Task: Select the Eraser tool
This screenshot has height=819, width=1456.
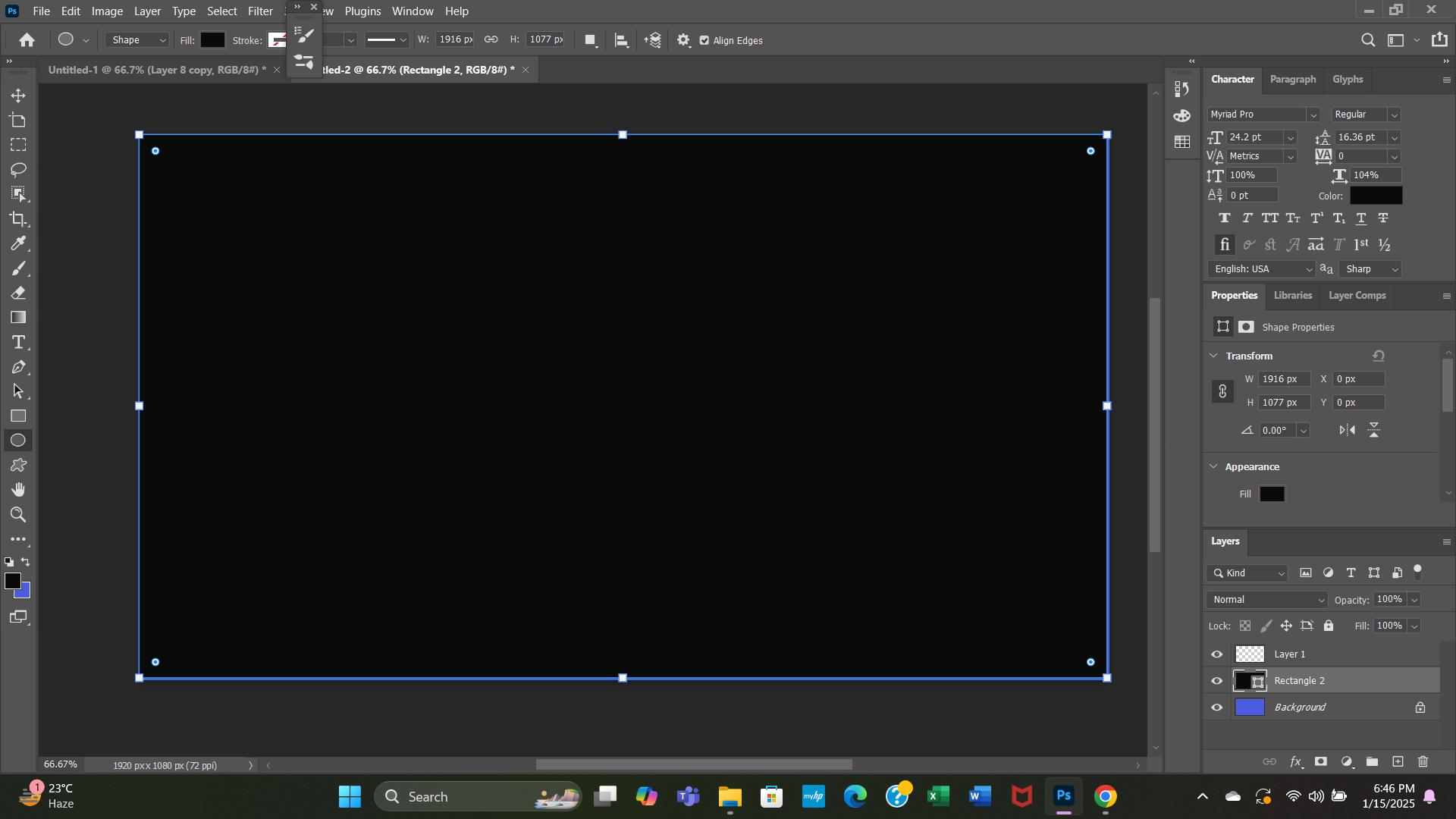Action: point(18,293)
